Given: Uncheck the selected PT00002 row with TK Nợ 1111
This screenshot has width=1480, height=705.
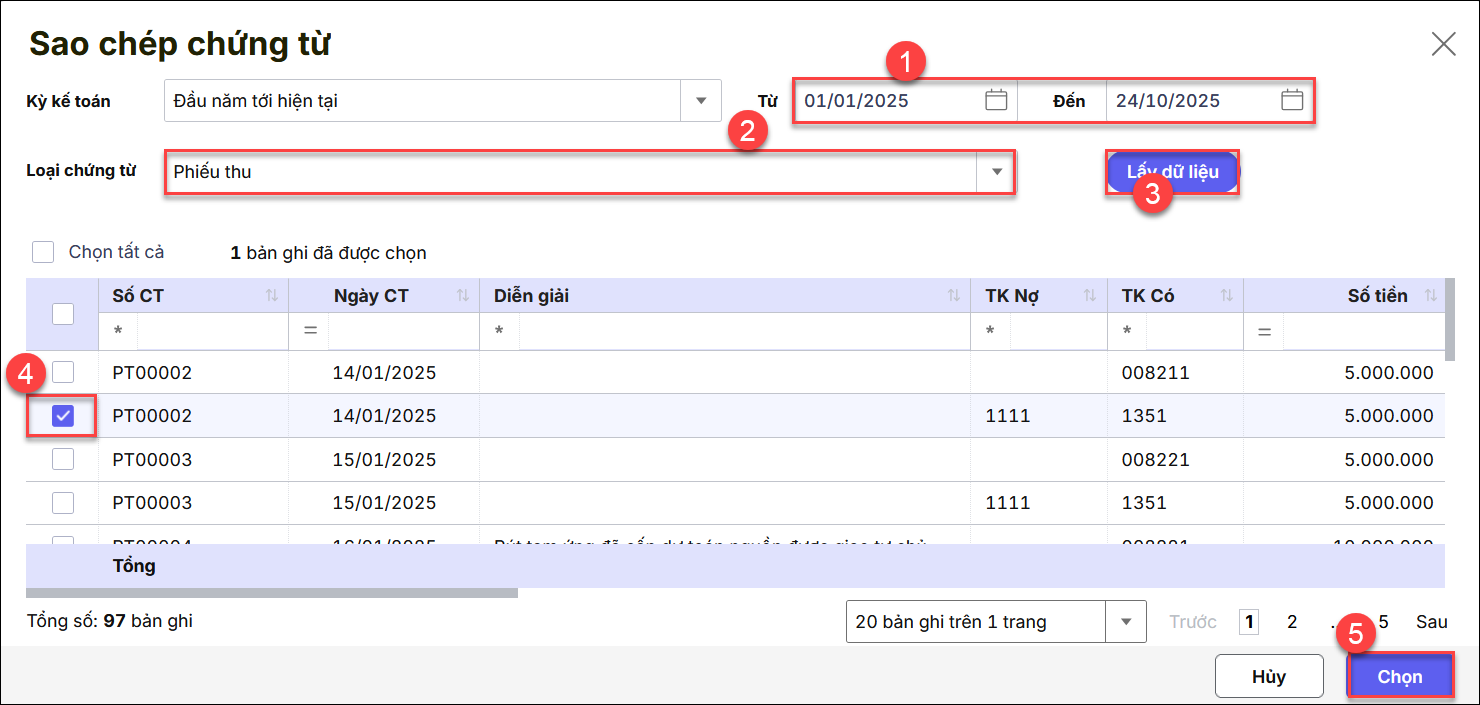Looking at the screenshot, I should point(63,416).
